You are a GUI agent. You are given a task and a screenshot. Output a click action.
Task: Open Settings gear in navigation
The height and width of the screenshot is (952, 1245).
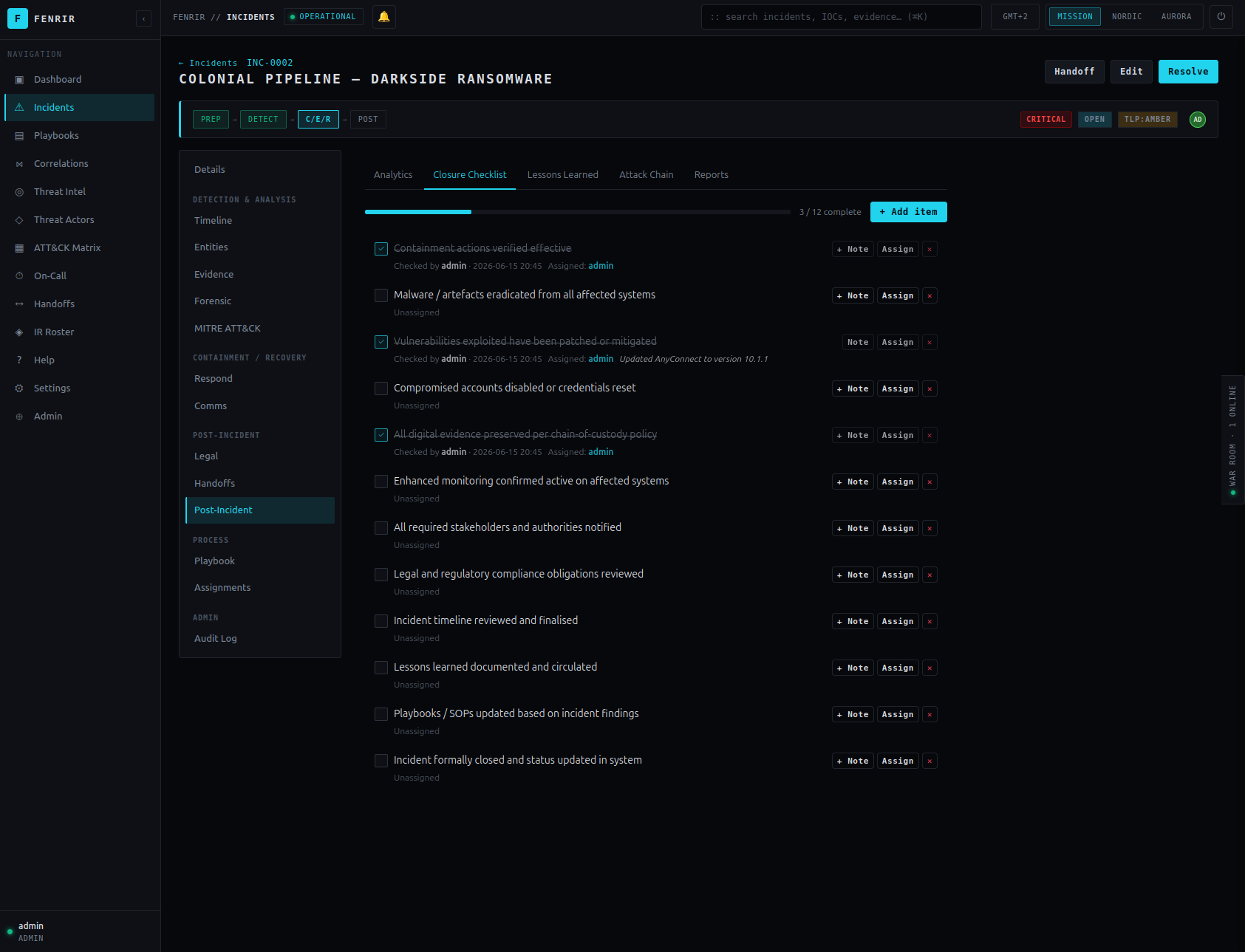click(19, 388)
